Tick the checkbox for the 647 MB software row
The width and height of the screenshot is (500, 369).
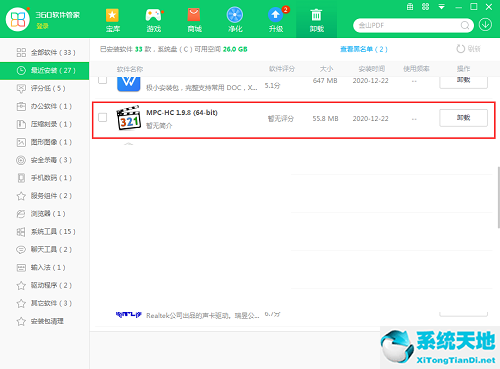pyautogui.click(x=103, y=80)
